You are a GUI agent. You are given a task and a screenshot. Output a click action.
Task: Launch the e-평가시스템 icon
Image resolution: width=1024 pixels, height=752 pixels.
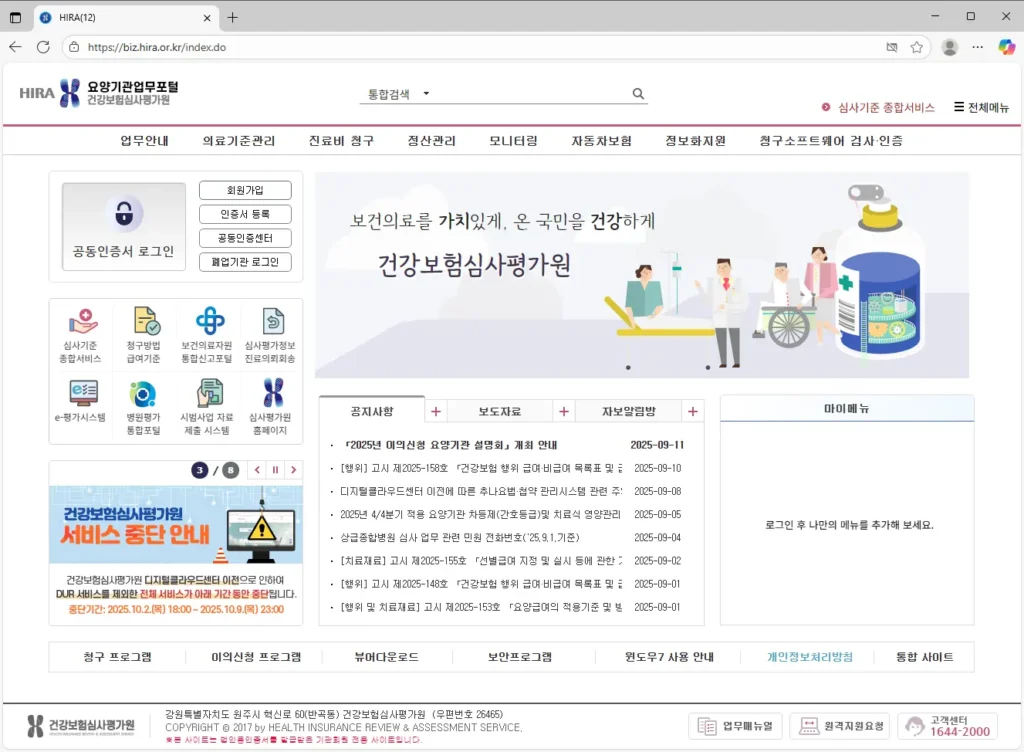point(81,401)
